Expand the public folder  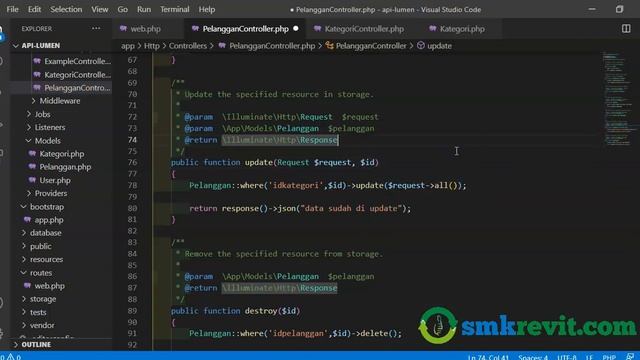coord(40,246)
